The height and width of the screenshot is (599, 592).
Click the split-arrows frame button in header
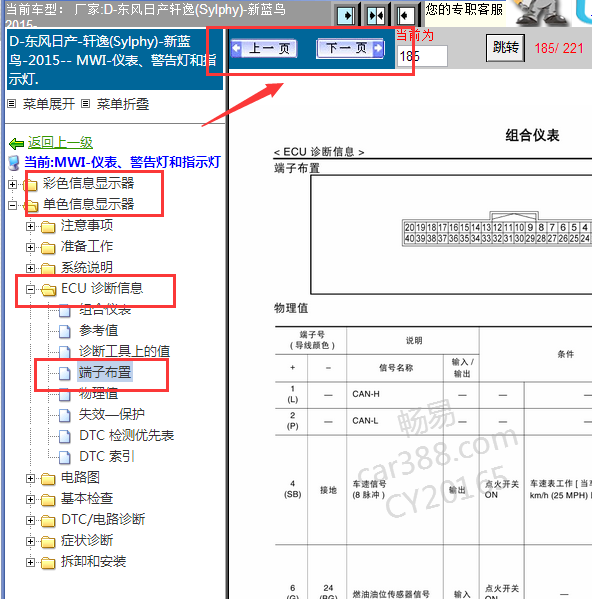click(376, 16)
